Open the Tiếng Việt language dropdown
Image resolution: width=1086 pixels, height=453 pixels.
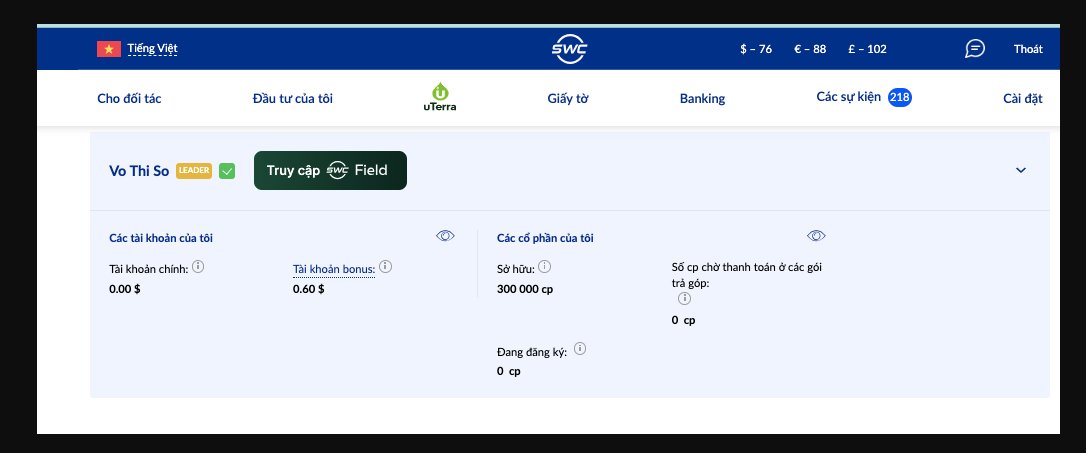coord(153,48)
